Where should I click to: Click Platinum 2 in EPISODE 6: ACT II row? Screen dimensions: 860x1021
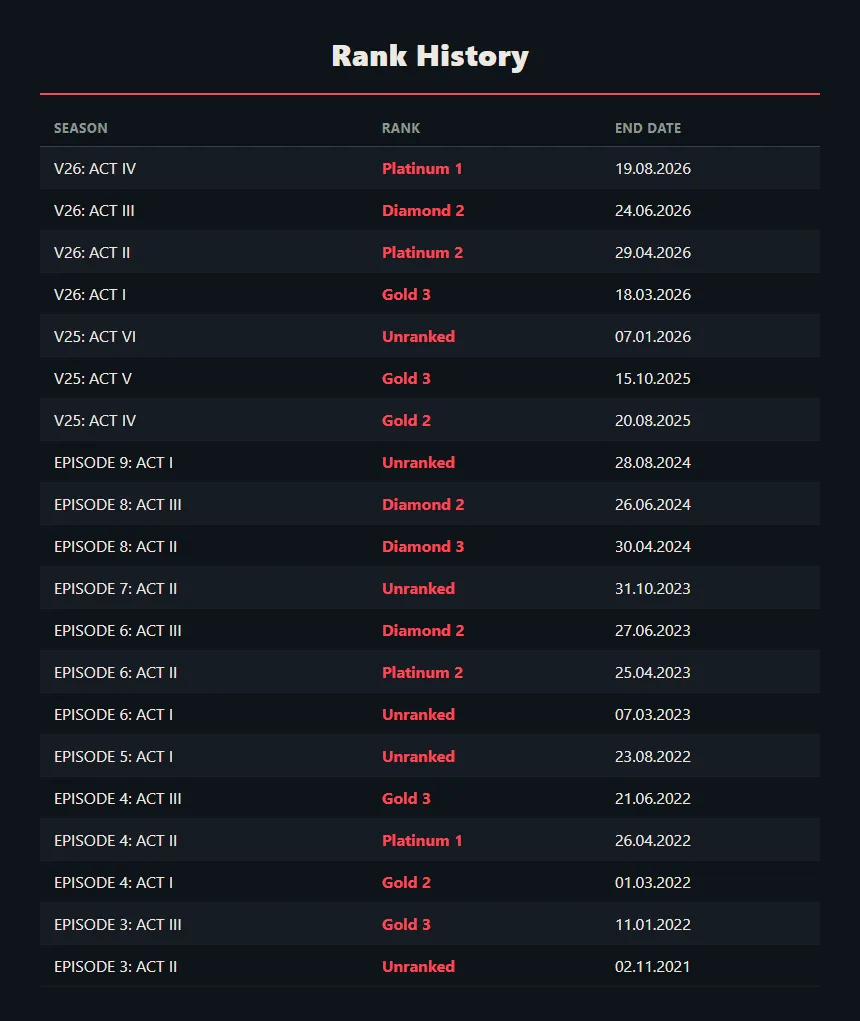(x=423, y=673)
